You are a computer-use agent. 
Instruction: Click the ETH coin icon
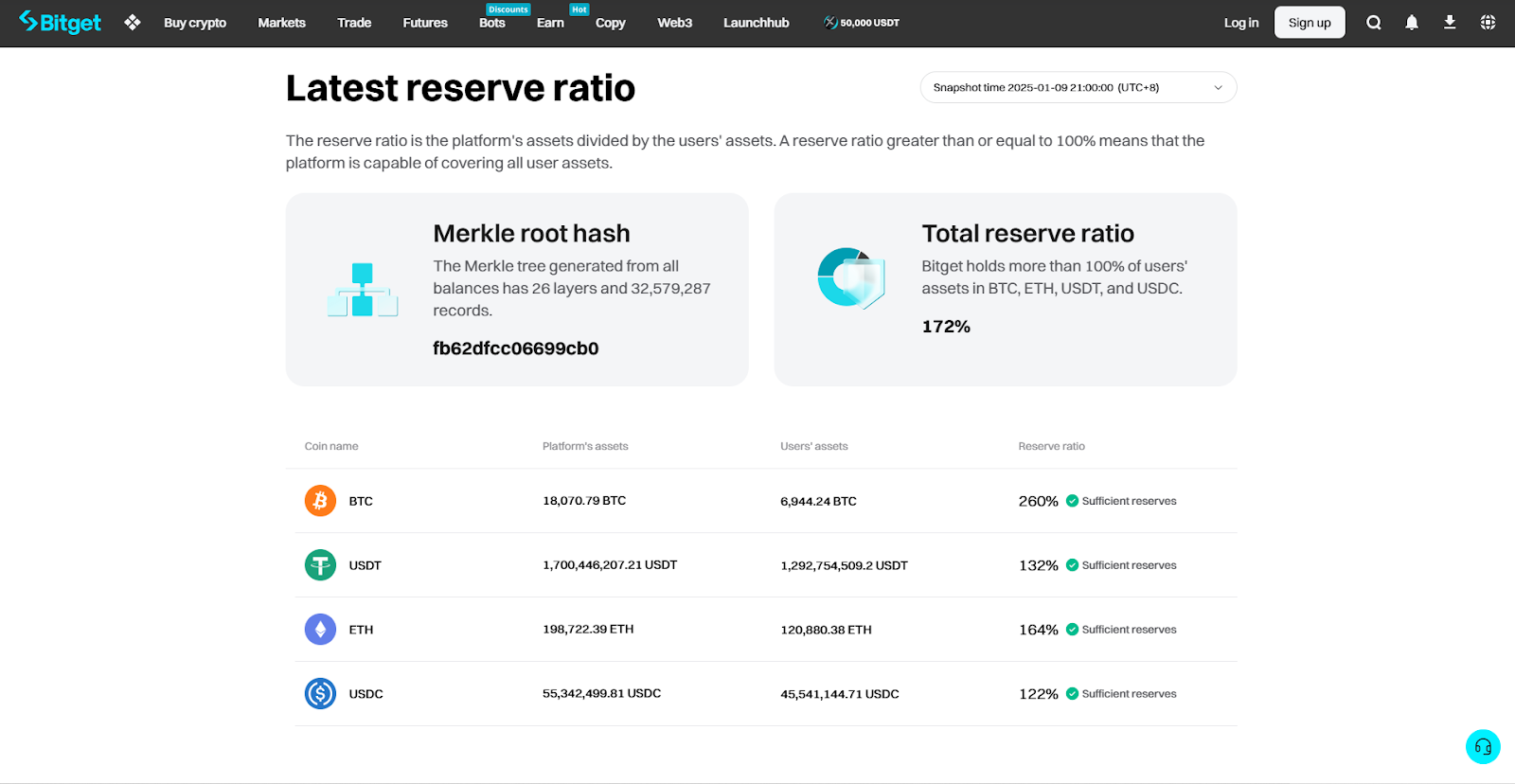[320, 630]
